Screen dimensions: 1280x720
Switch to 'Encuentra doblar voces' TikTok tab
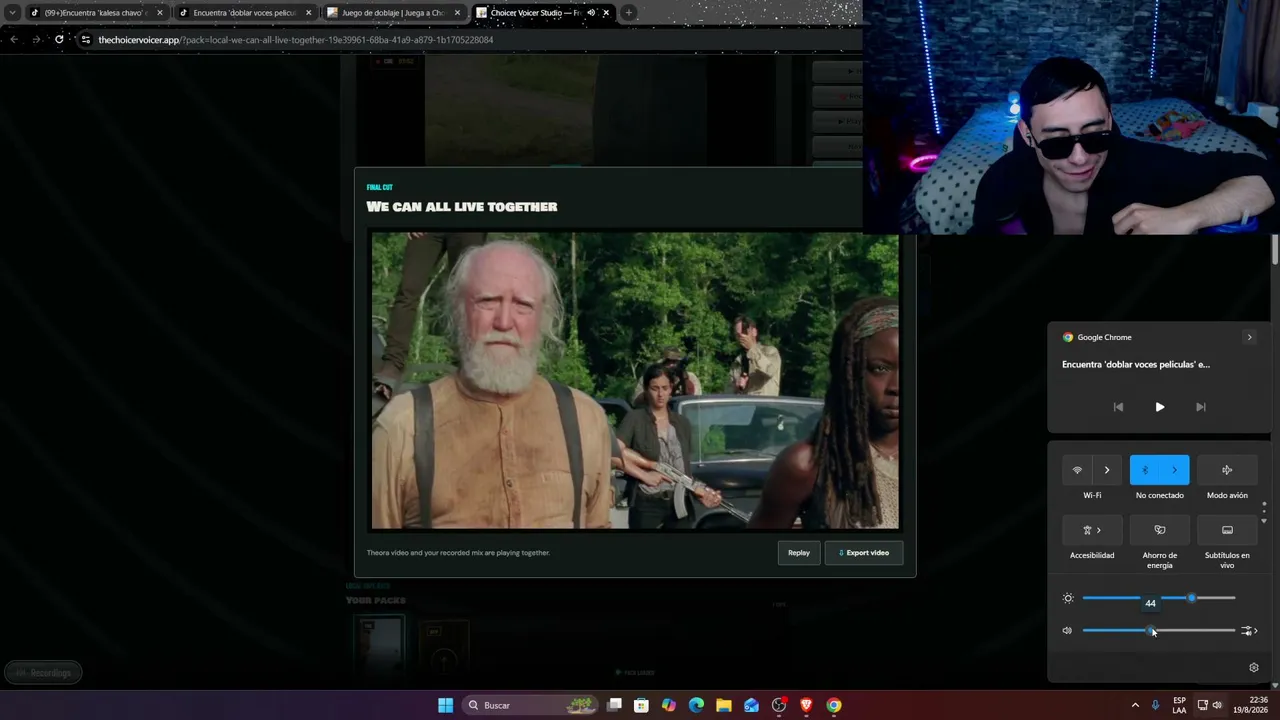[245, 13]
